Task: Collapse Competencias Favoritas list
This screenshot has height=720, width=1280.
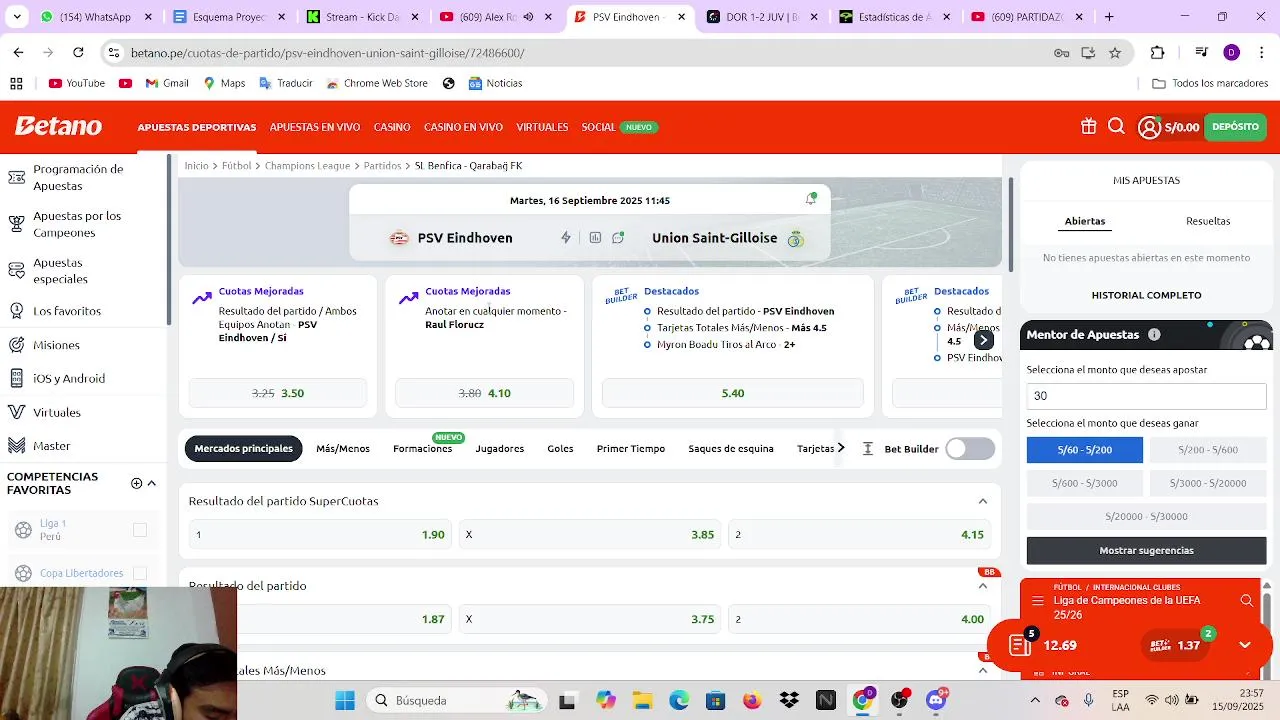Action: [x=152, y=483]
